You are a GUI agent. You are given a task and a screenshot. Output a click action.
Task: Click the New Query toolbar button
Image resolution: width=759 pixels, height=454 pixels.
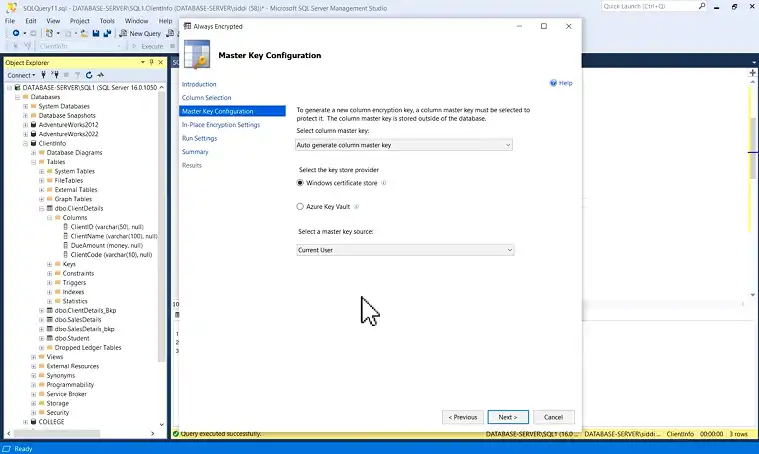140,33
